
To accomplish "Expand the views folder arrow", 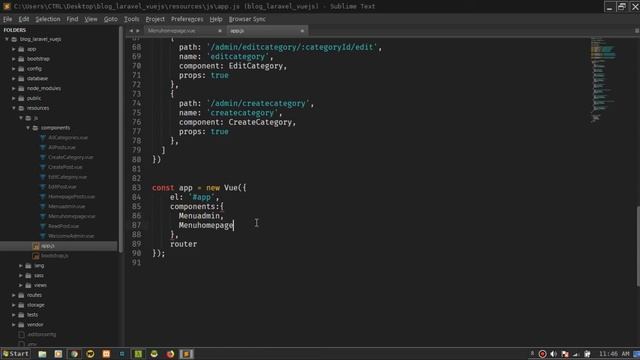I will pos(21,285).
